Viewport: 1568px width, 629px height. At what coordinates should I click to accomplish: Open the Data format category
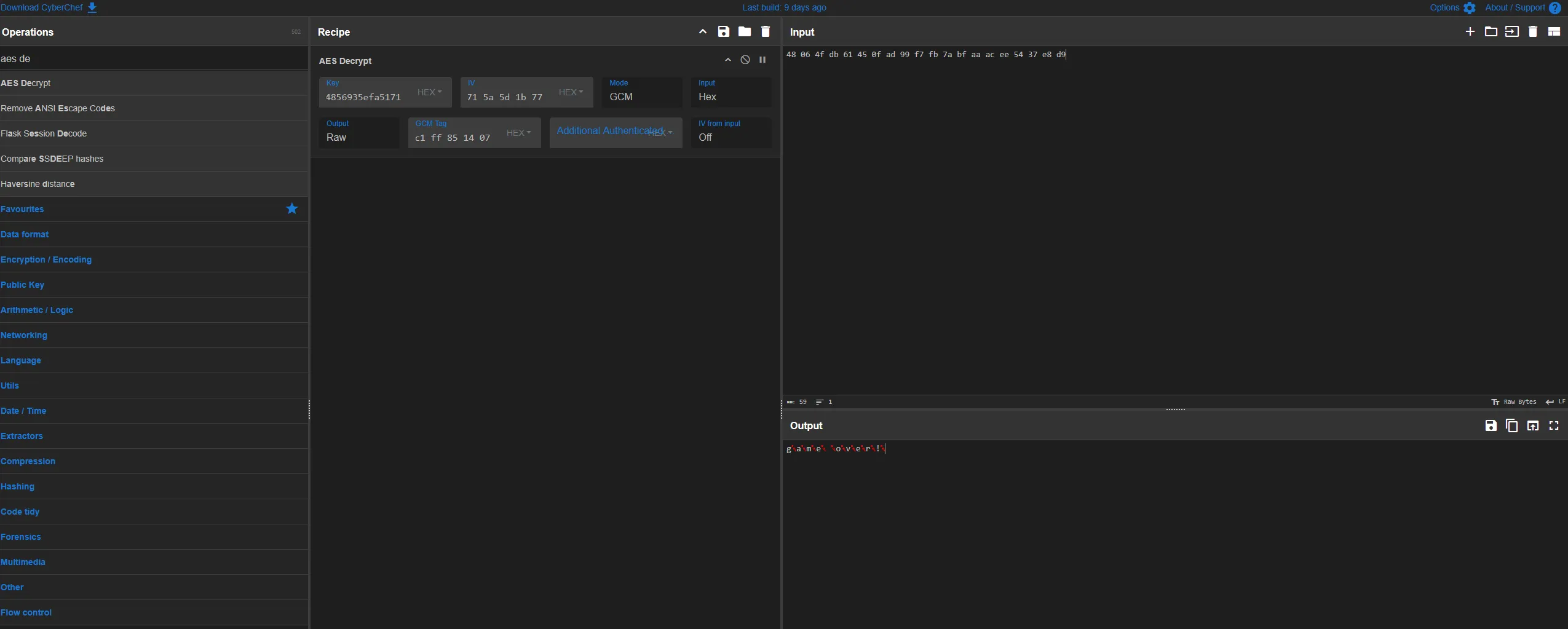(154, 234)
